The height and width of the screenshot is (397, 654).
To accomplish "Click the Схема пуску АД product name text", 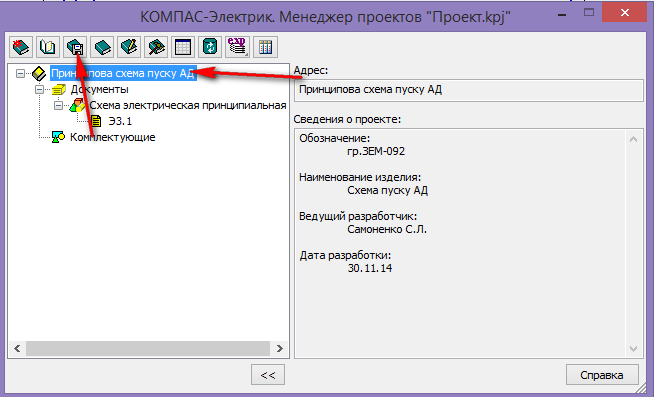I will [387, 190].
